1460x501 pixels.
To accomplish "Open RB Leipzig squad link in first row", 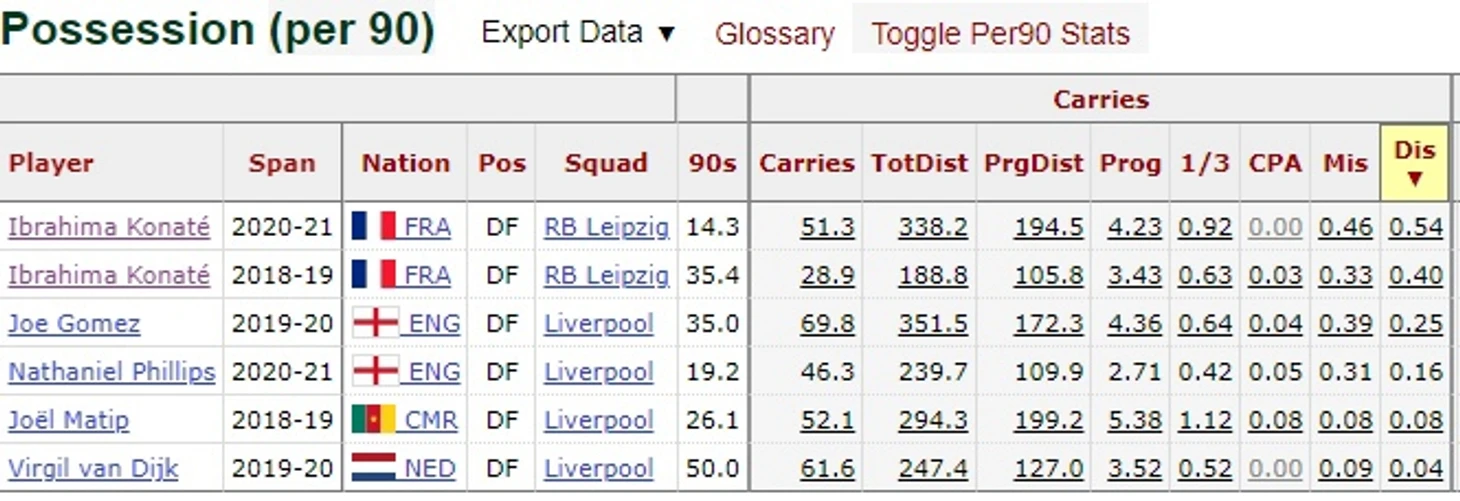I will pyautogui.click(x=606, y=227).
